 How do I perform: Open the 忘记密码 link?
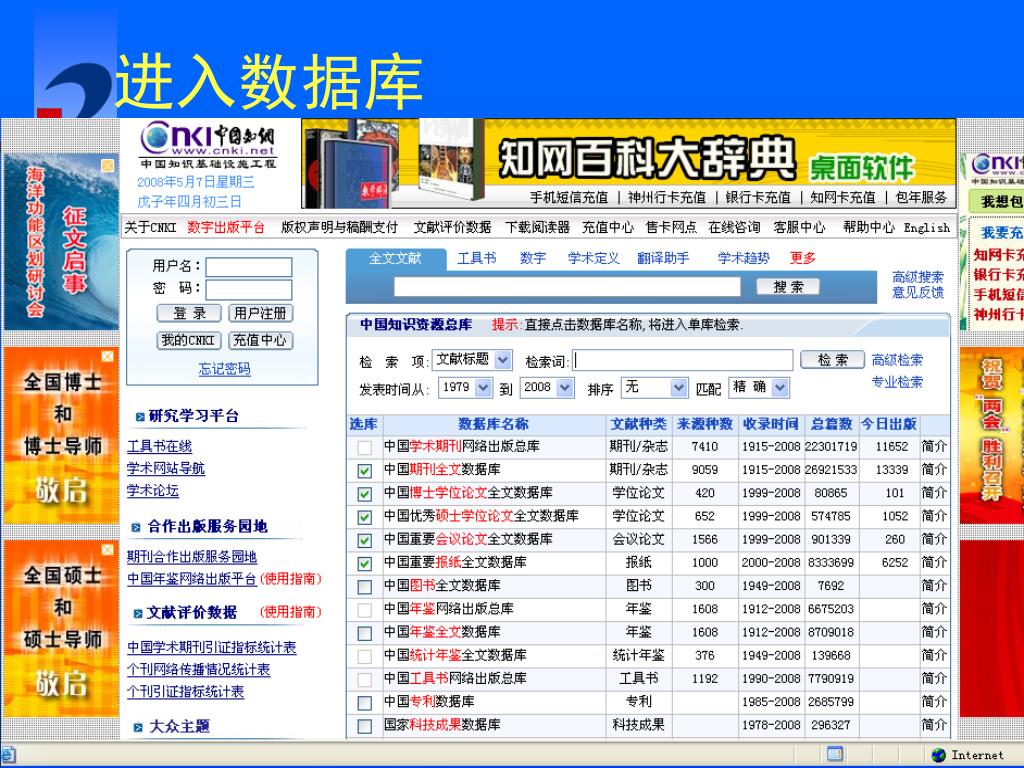point(224,369)
